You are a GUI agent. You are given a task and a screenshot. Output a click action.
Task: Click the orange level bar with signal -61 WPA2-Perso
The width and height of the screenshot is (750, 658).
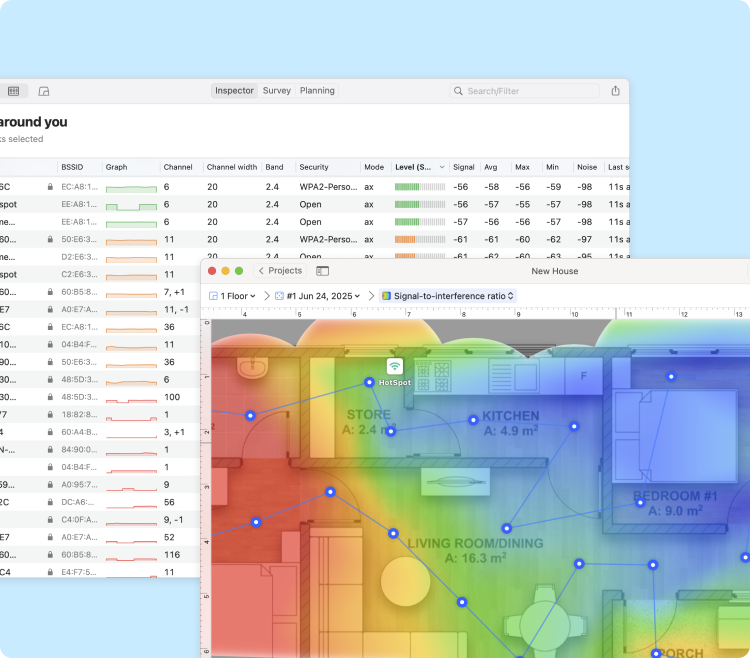tap(420, 240)
